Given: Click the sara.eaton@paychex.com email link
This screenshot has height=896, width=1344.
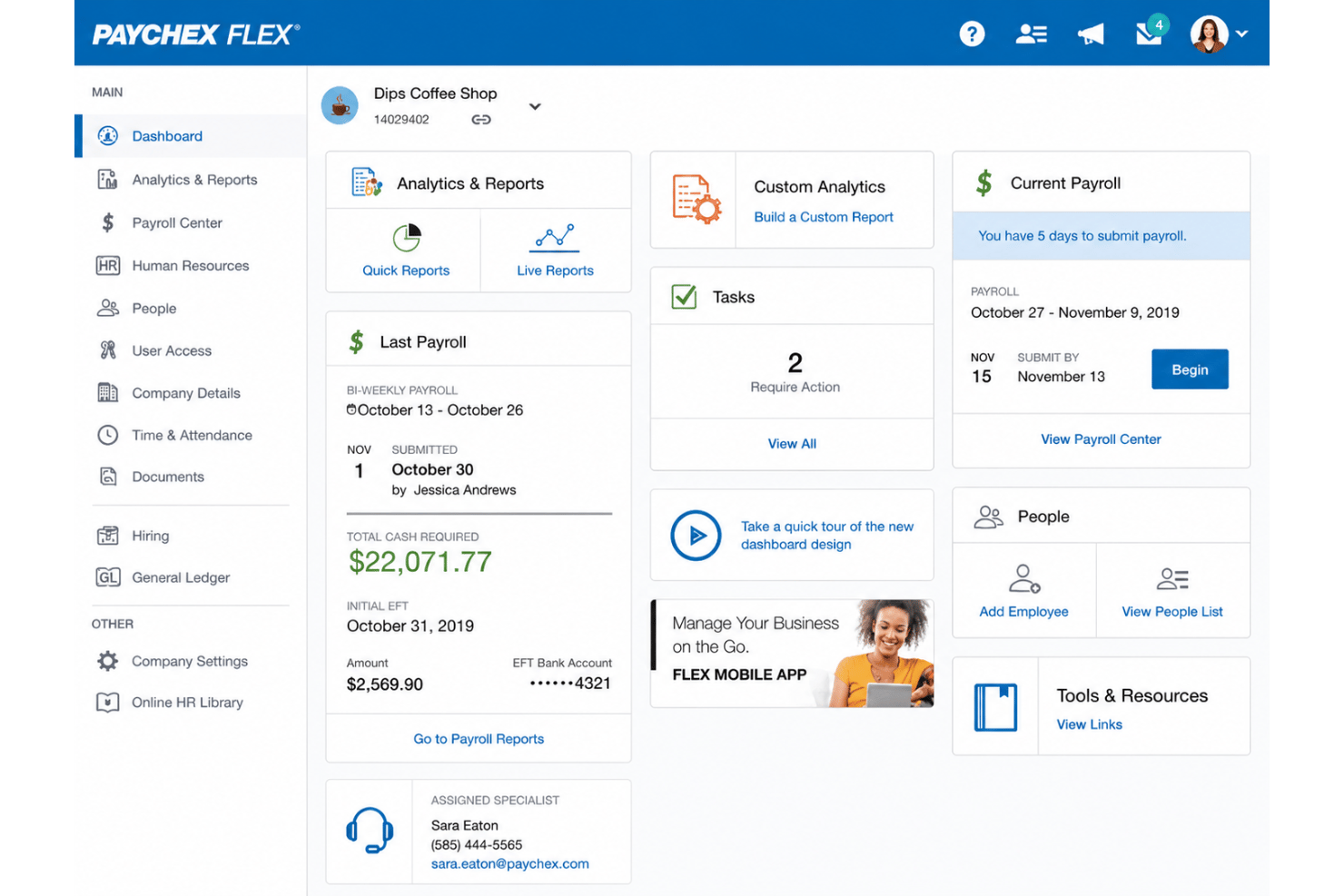Looking at the screenshot, I should (x=509, y=864).
